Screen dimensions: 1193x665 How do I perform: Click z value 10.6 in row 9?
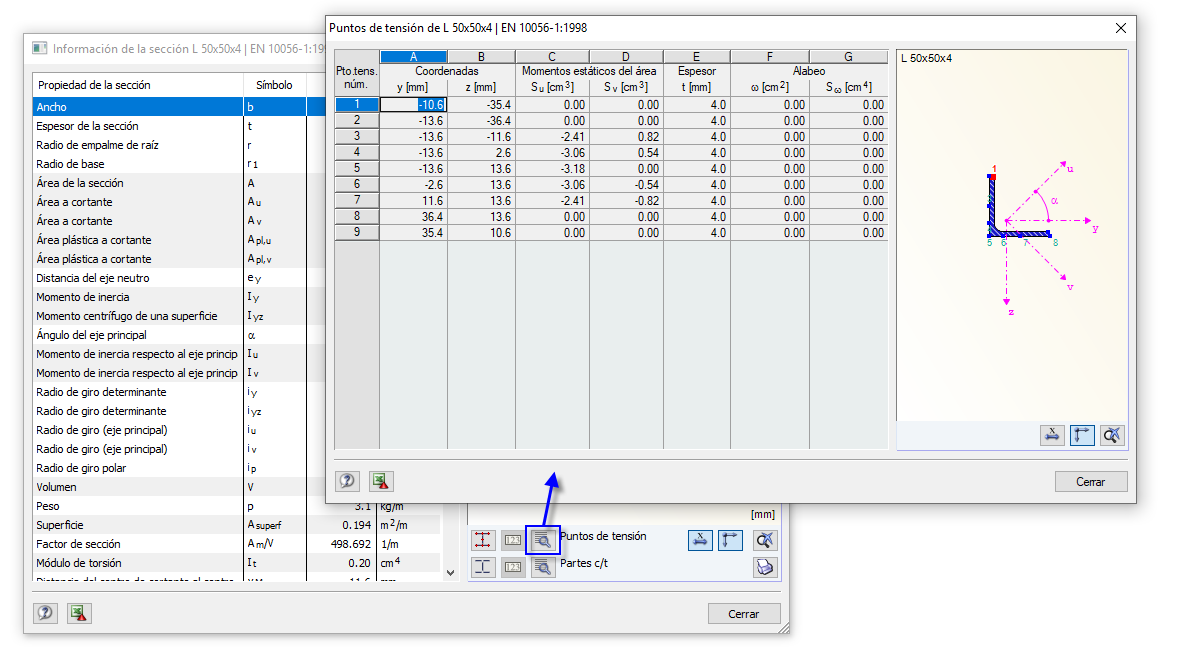[x=481, y=233]
